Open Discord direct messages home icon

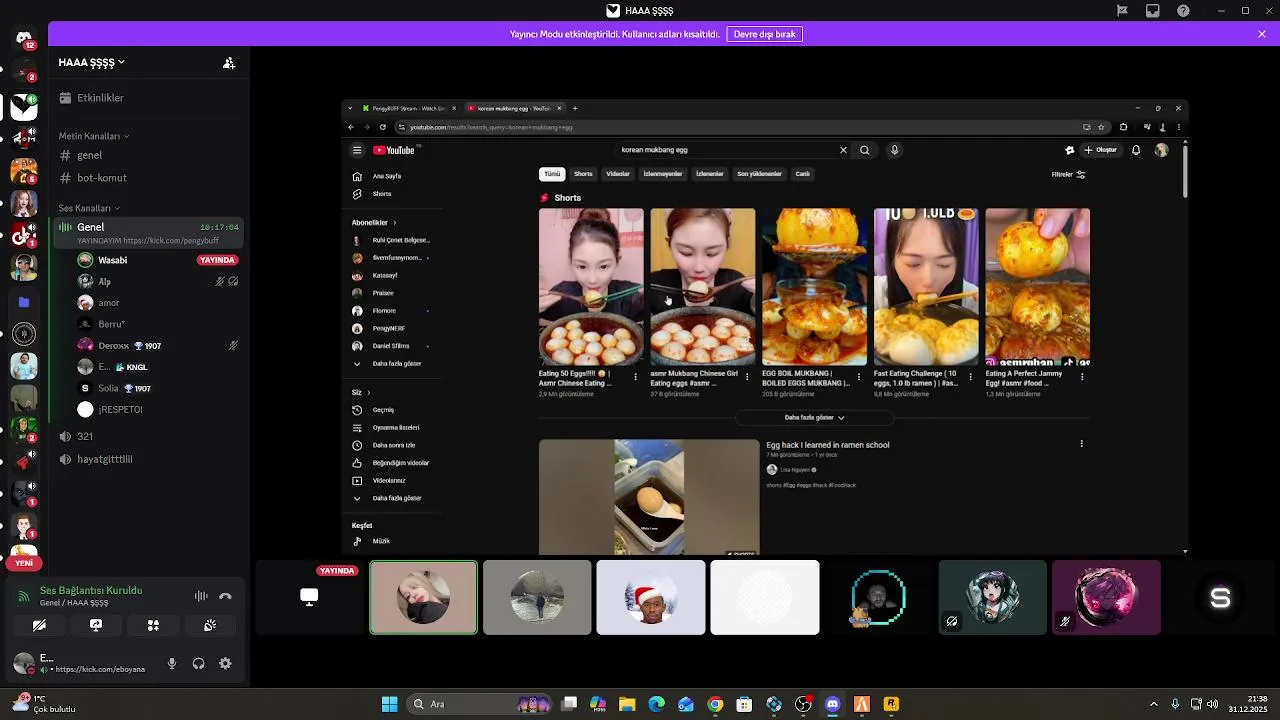pyautogui.click(x=24, y=38)
